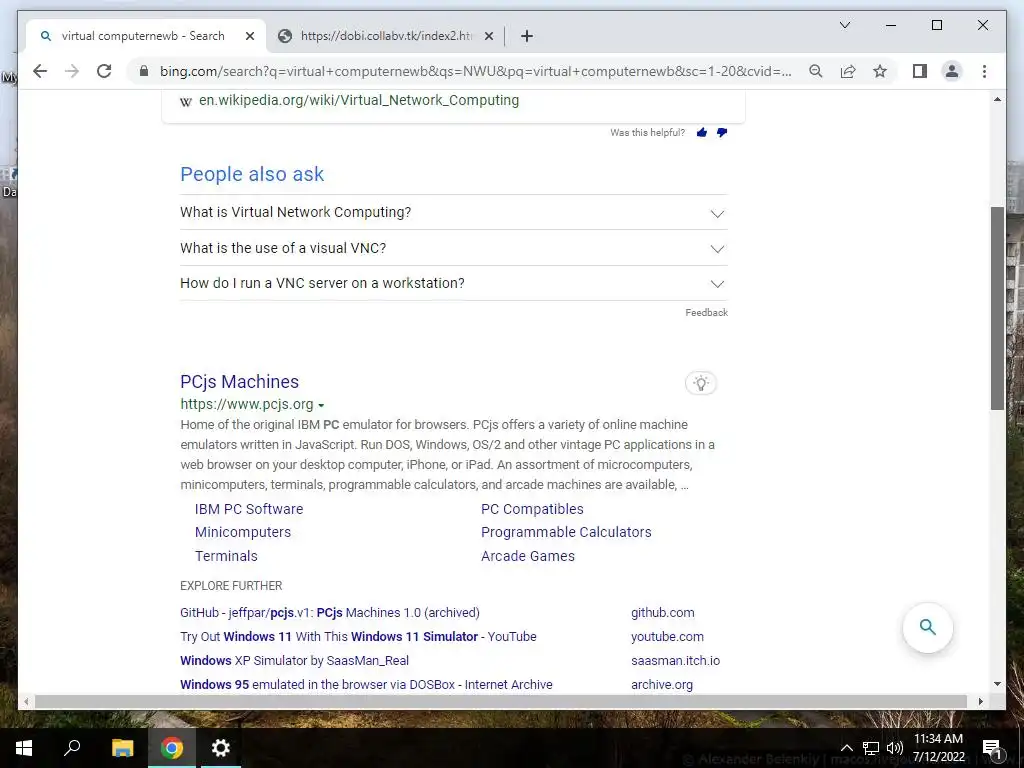Click the address bar URL field
Viewport: 1024px width, 768px height.
click(x=475, y=71)
